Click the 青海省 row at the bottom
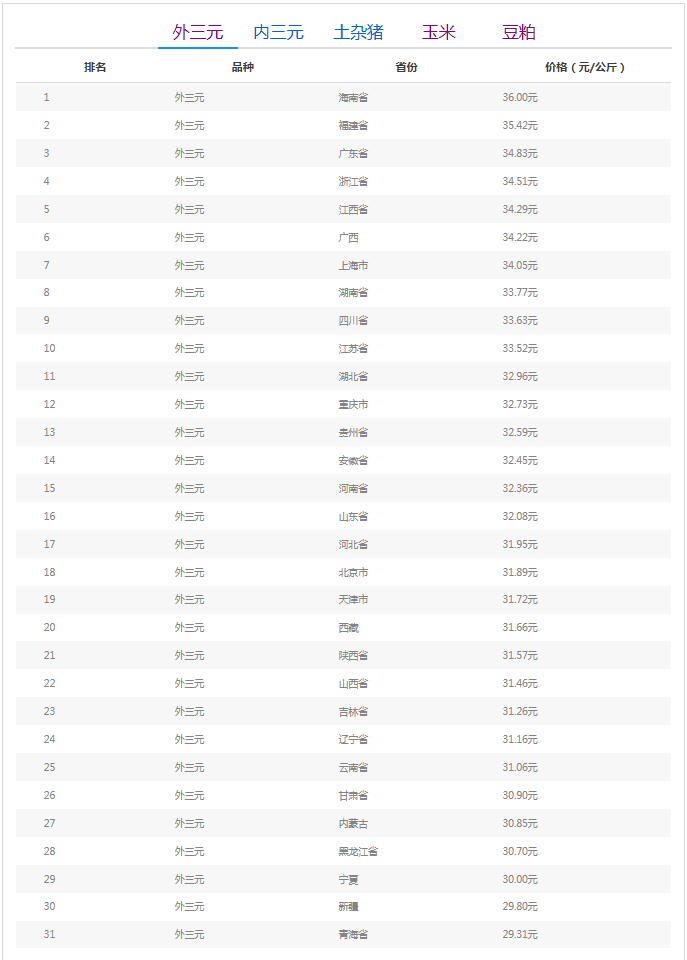687x960 pixels. [x=343, y=934]
